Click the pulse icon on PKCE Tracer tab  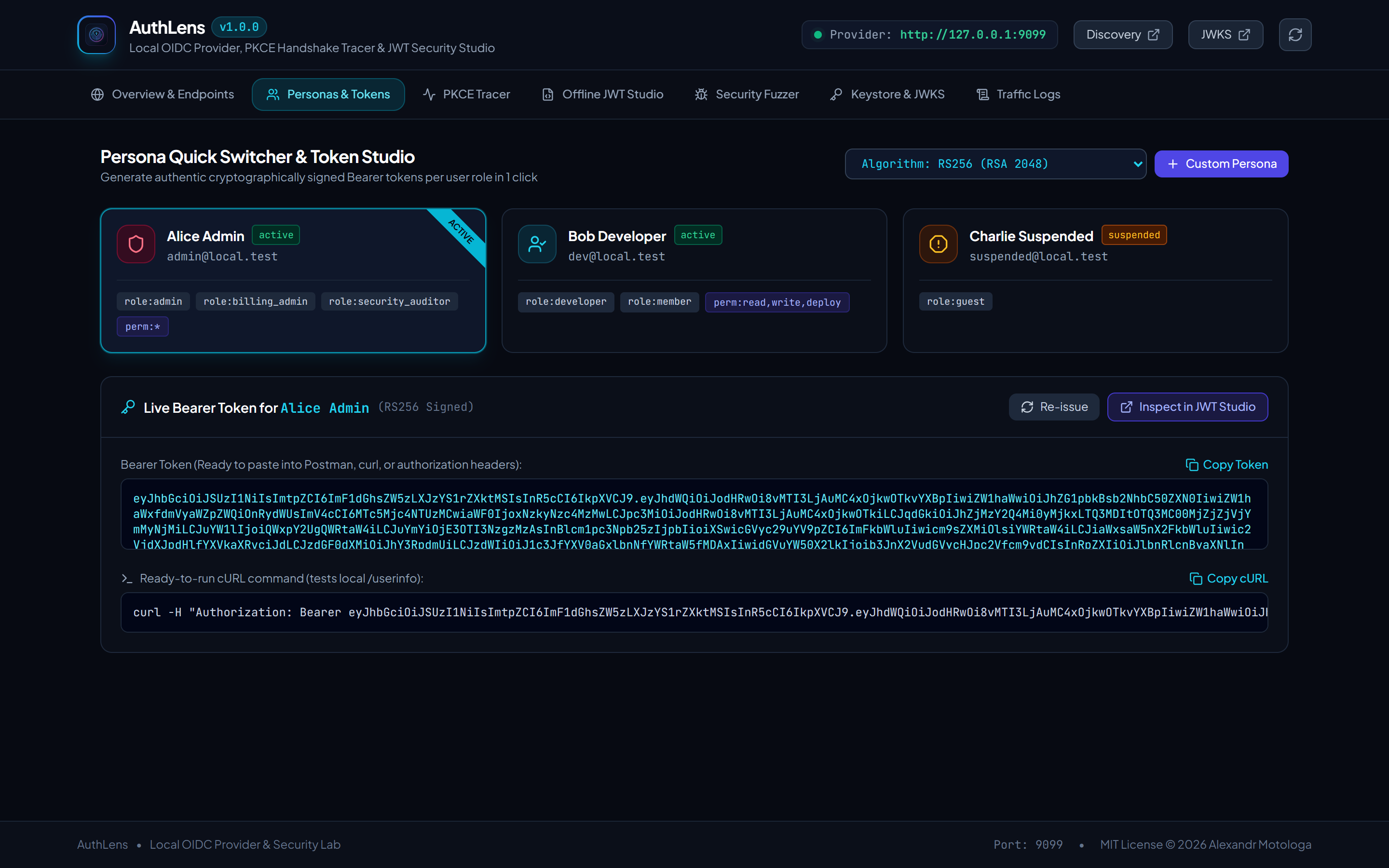tap(429, 94)
